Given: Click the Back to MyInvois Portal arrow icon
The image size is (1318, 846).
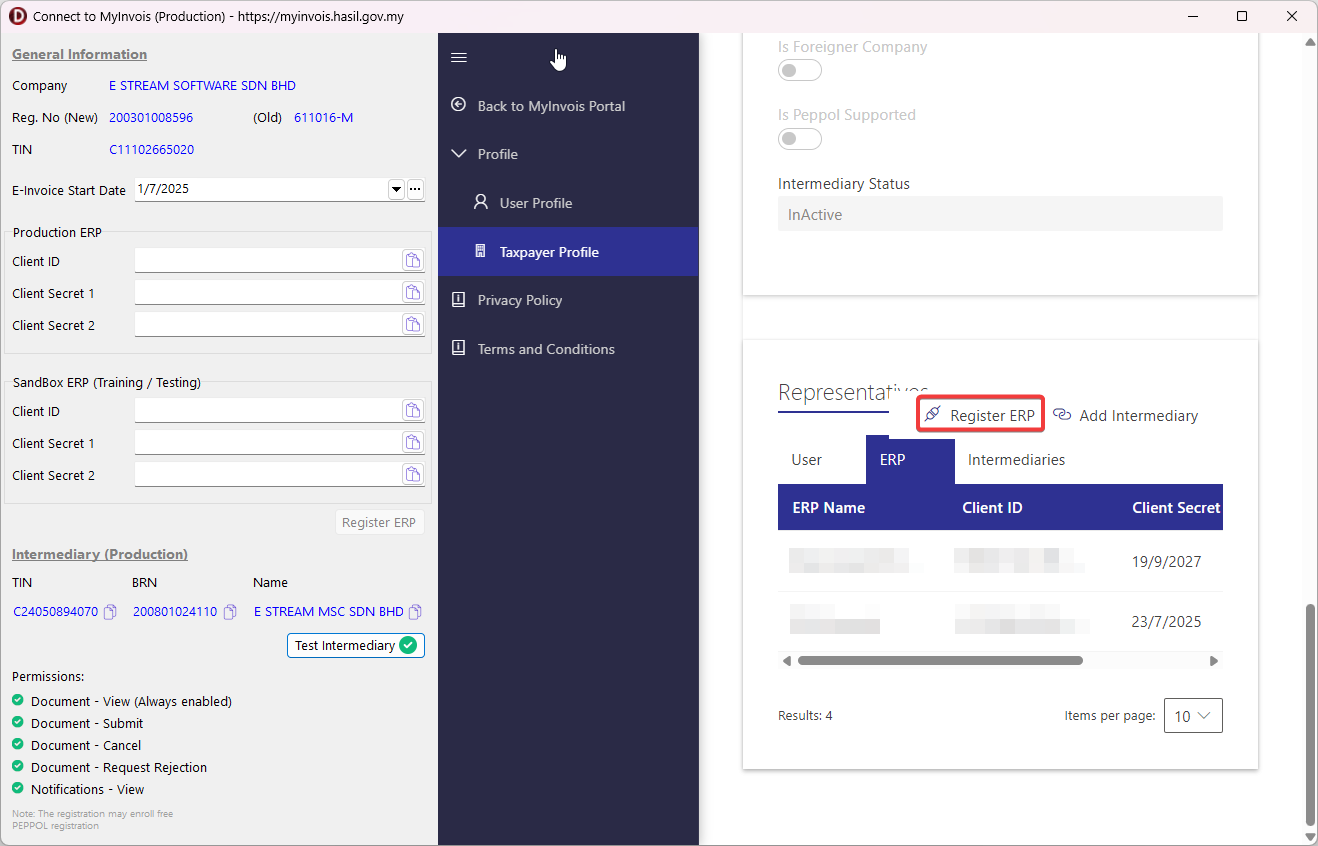Looking at the screenshot, I should coord(459,105).
